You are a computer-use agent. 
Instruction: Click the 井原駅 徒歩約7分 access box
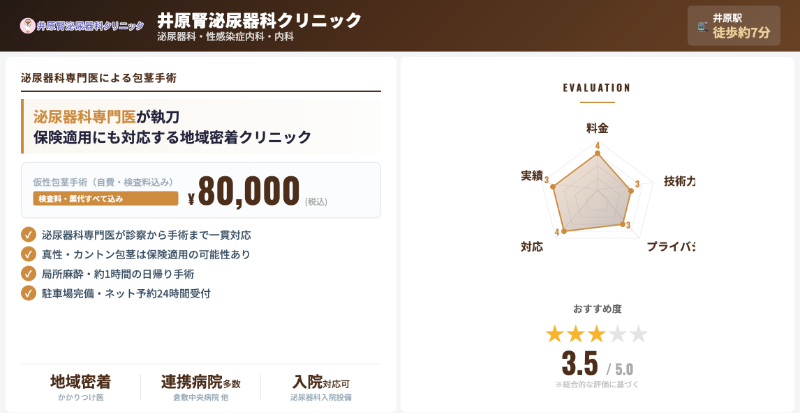click(x=733, y=25)
